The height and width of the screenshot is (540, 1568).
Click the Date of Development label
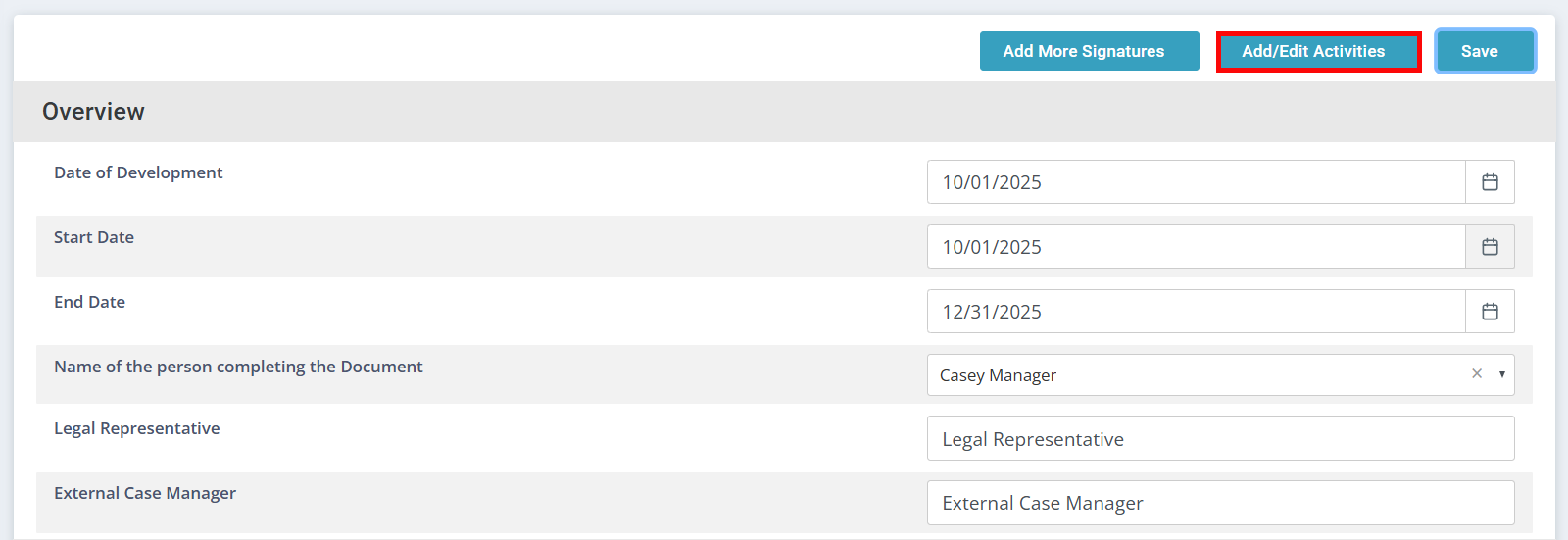pyautogui.click(x=138, y=172)
